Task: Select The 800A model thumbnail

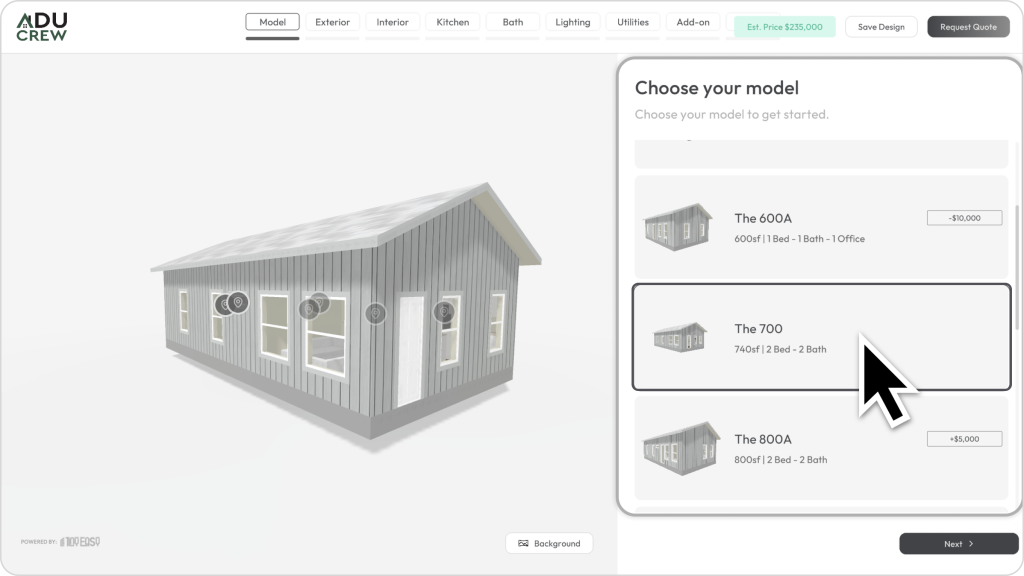Action: [680, 448]
